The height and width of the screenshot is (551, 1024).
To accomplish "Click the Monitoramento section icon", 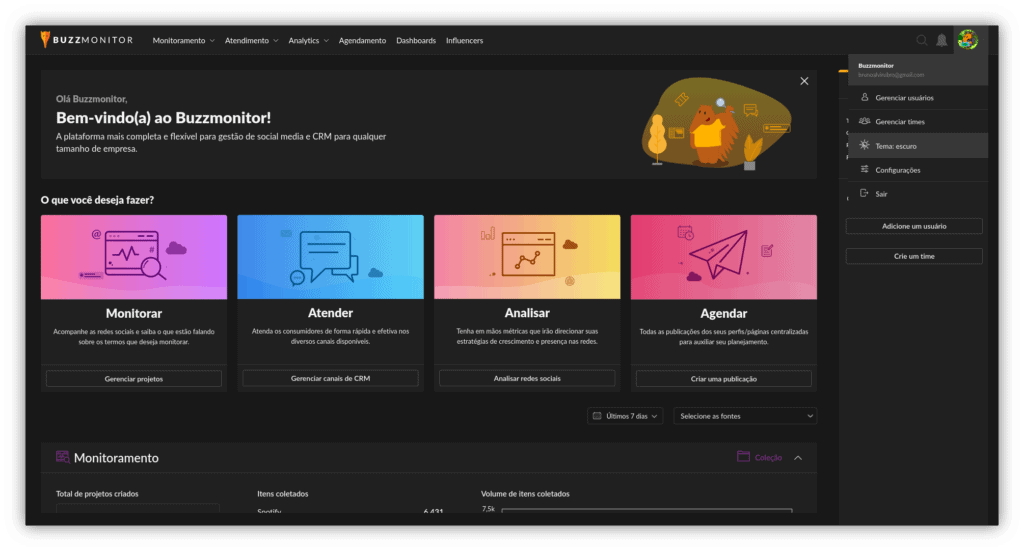I will [63, 457].
